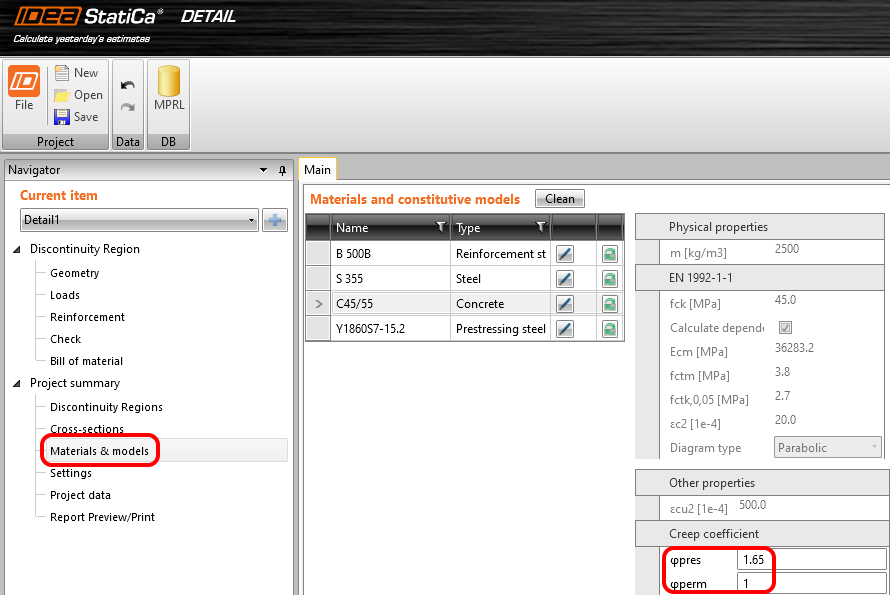Click the φperm creep coefficient field
This screenshot has width=890, height=595.
[812, 584]
